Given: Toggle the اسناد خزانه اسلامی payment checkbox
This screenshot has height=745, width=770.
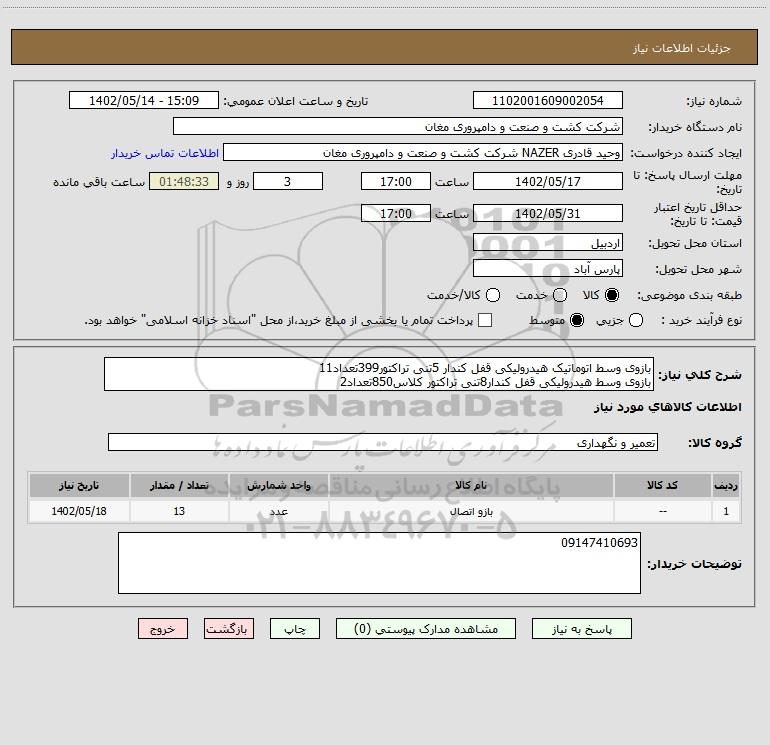Looking at the screenshot, I should tap(485, 320).
